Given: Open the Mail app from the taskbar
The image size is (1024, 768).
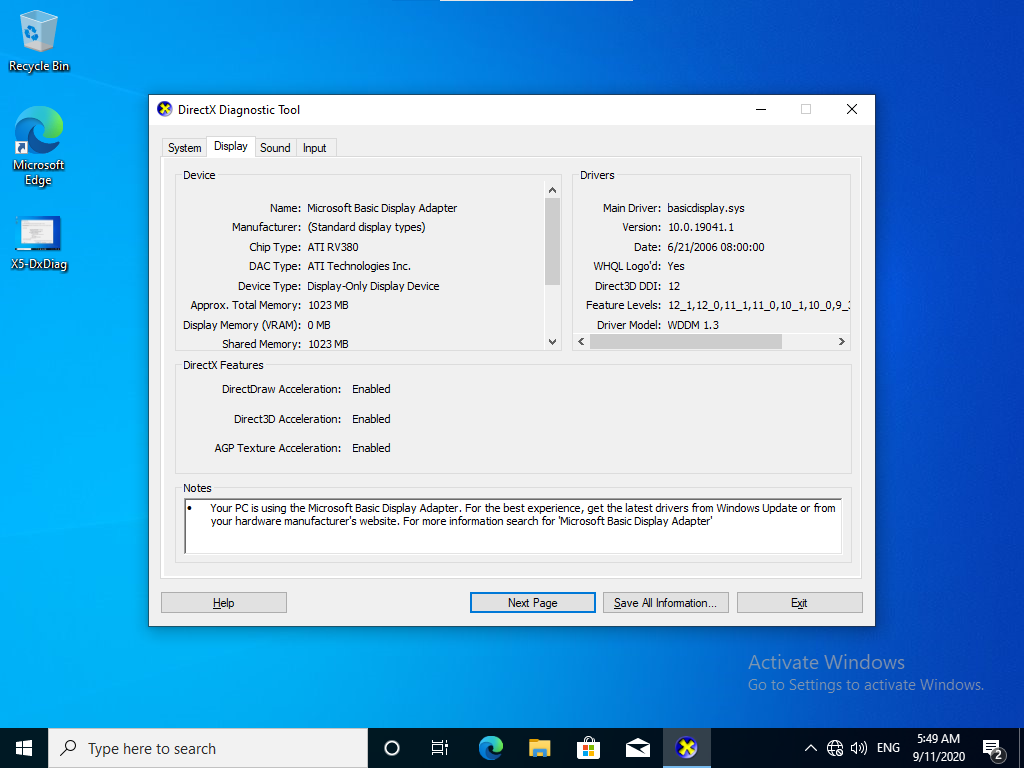Looking at the screenshot, I should click(x=637, y=748).
